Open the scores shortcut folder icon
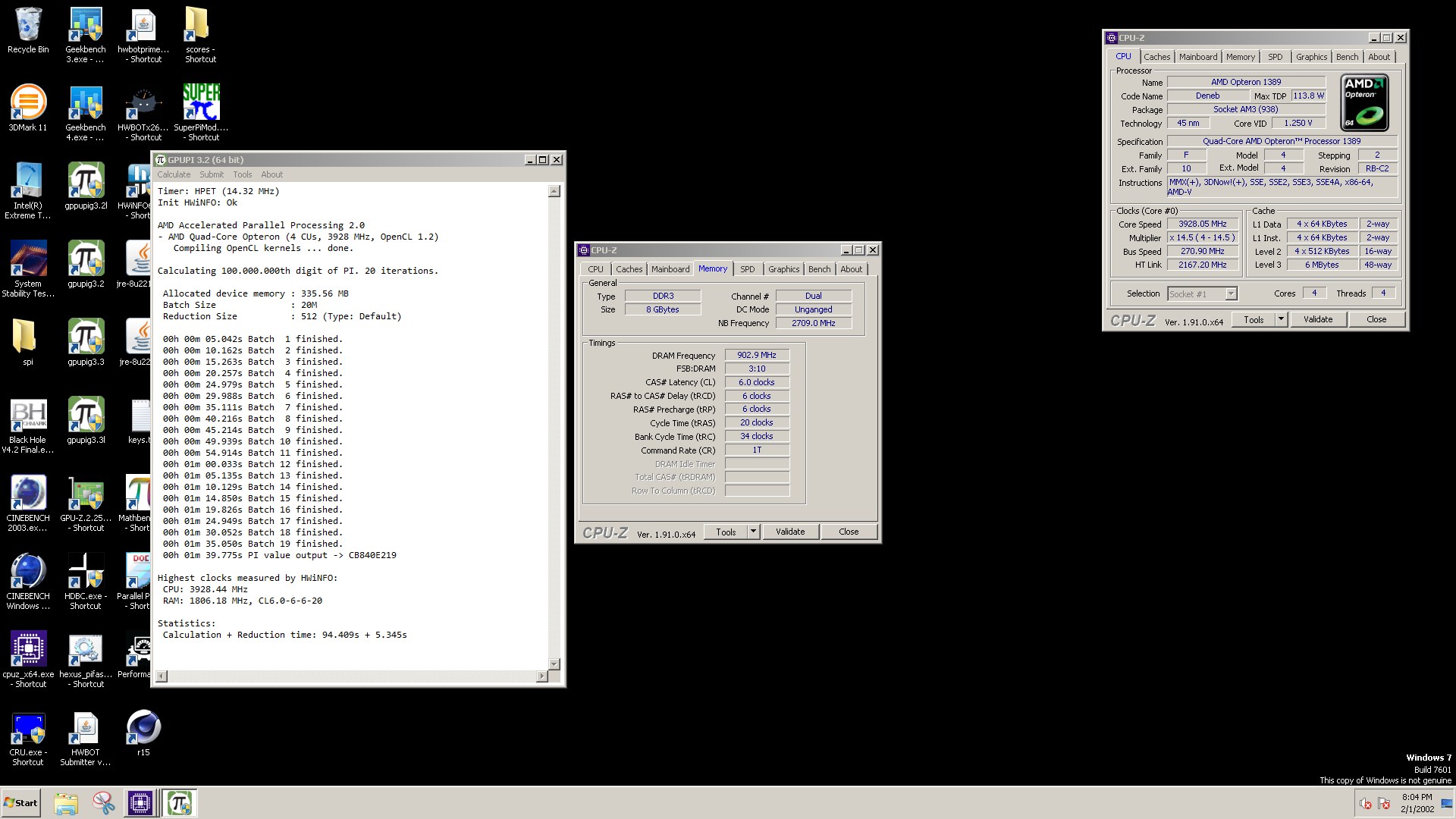This screenshot has height=819, width=1456. tap(201, 36)
